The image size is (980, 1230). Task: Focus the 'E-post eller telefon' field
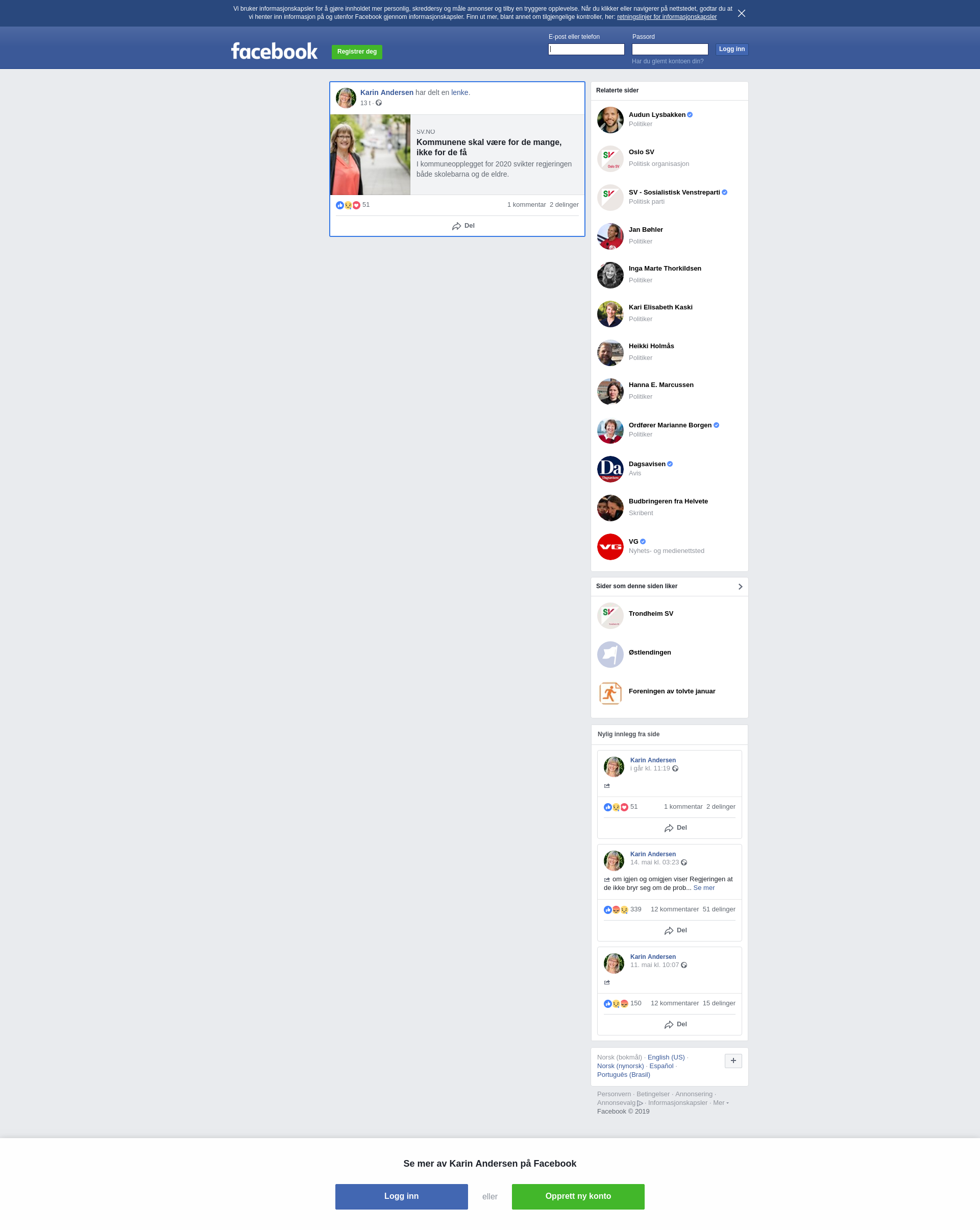pos(586,50)
